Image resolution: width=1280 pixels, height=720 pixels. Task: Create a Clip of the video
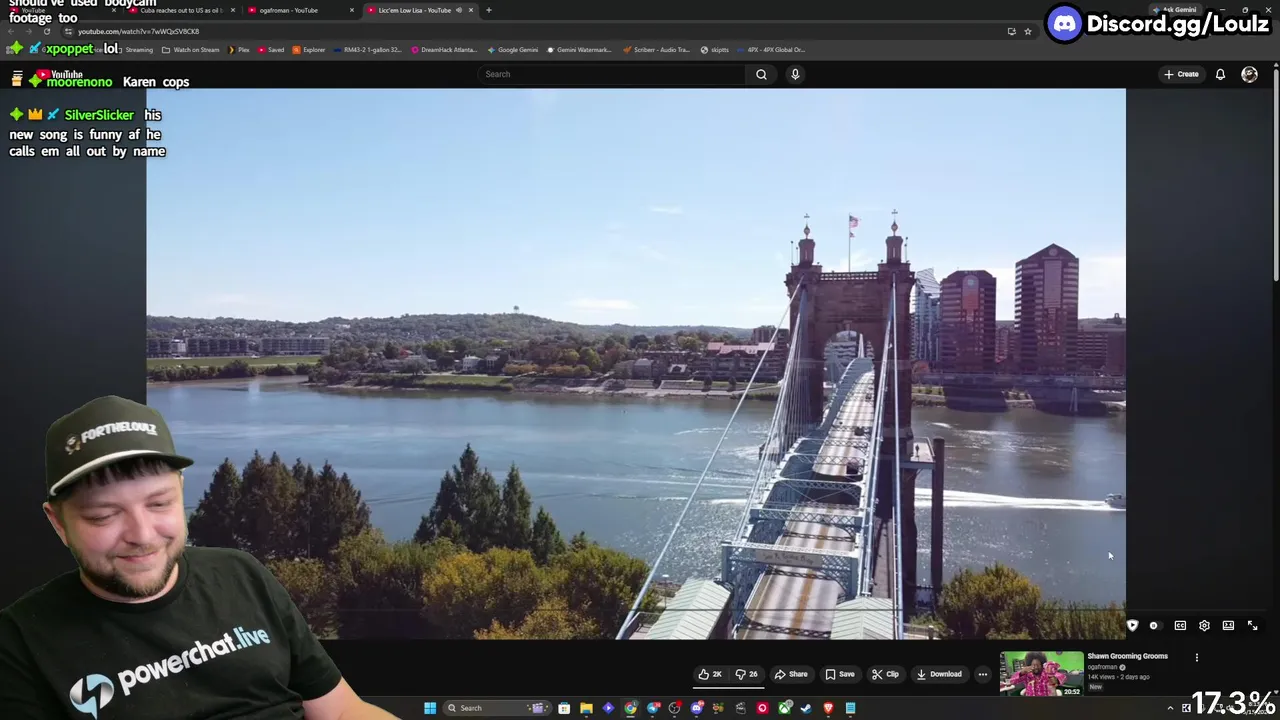pos(885,674)
